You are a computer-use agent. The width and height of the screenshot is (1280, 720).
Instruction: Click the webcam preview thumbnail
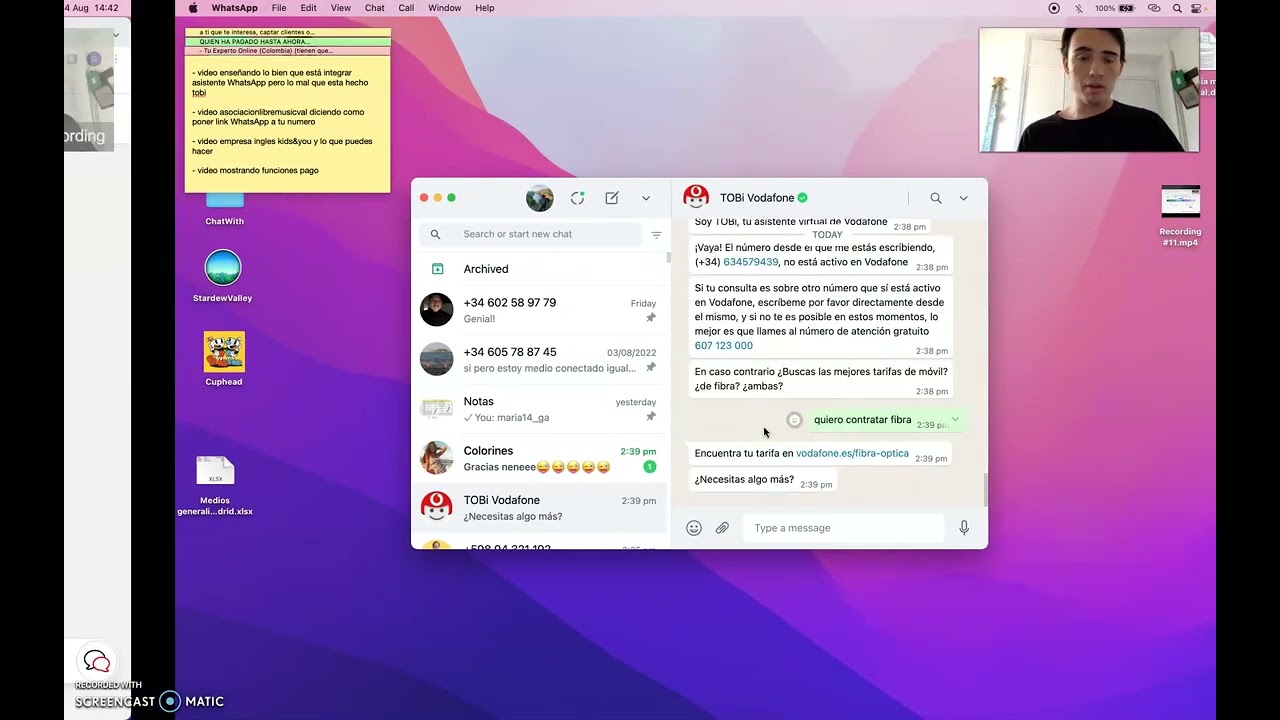click(x=1089, y=89)
